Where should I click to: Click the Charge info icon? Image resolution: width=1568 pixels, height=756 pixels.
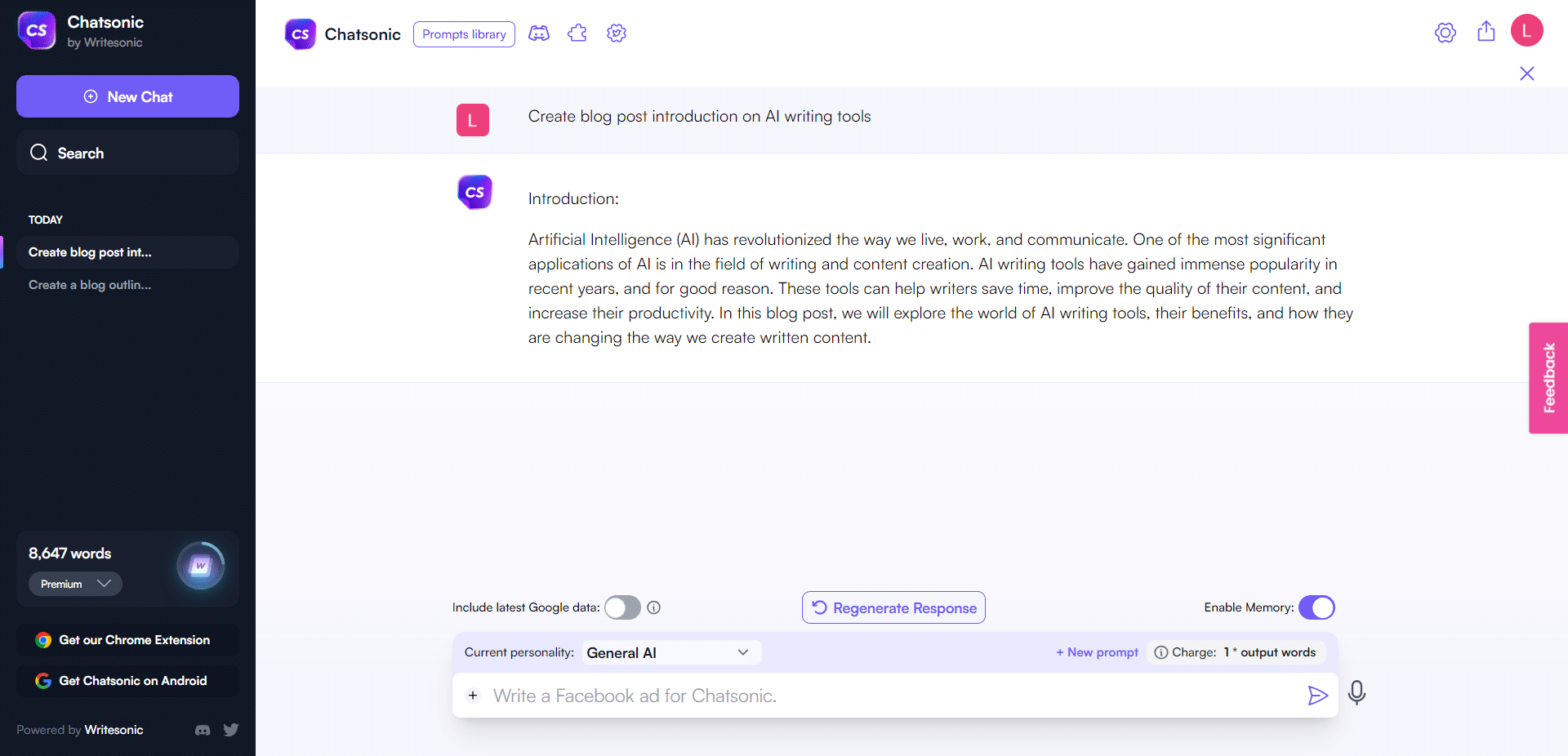[1161, 652]
